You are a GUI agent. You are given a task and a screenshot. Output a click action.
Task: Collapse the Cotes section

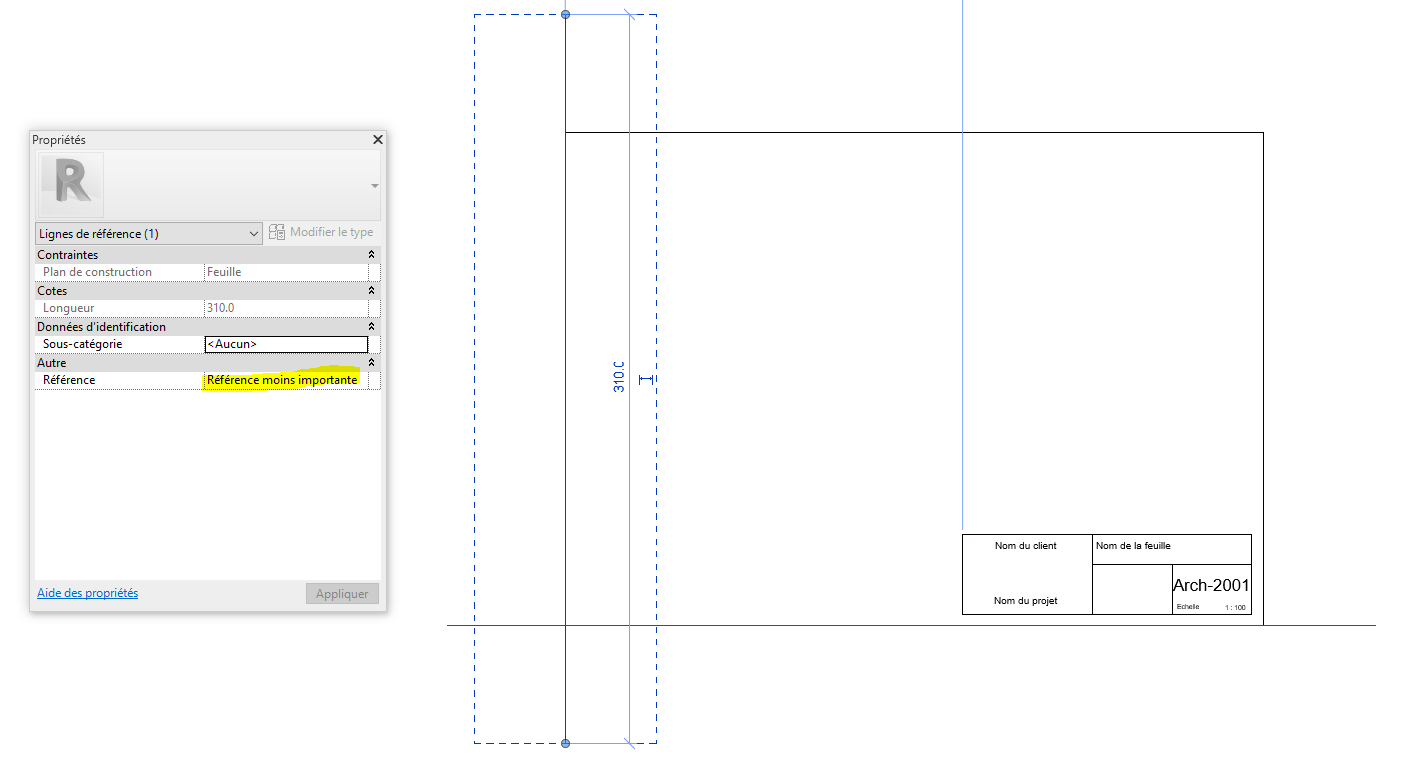click(372, 291)
